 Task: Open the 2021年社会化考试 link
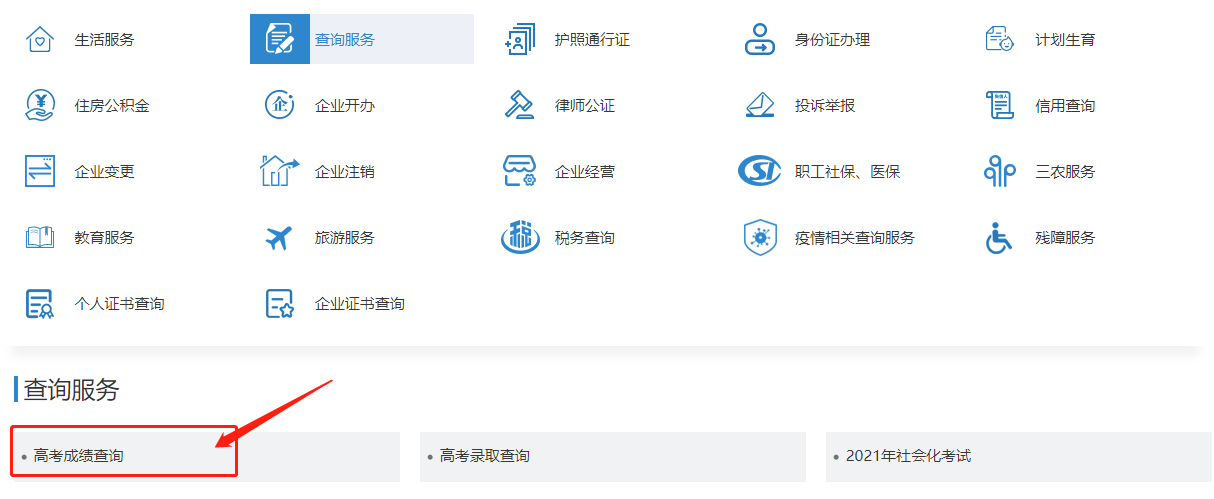[x=907, y=456]
